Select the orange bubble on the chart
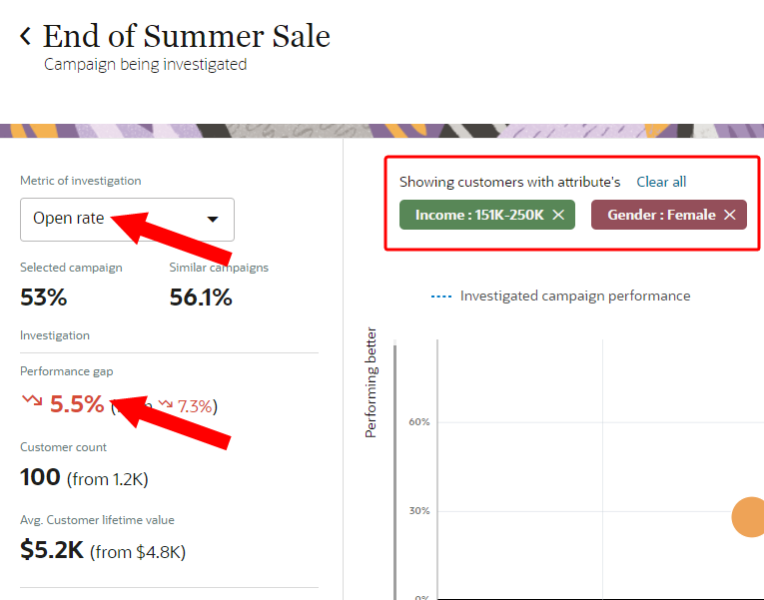The width and height of the screenshot is (764, 600). click(x=749, y=517)
